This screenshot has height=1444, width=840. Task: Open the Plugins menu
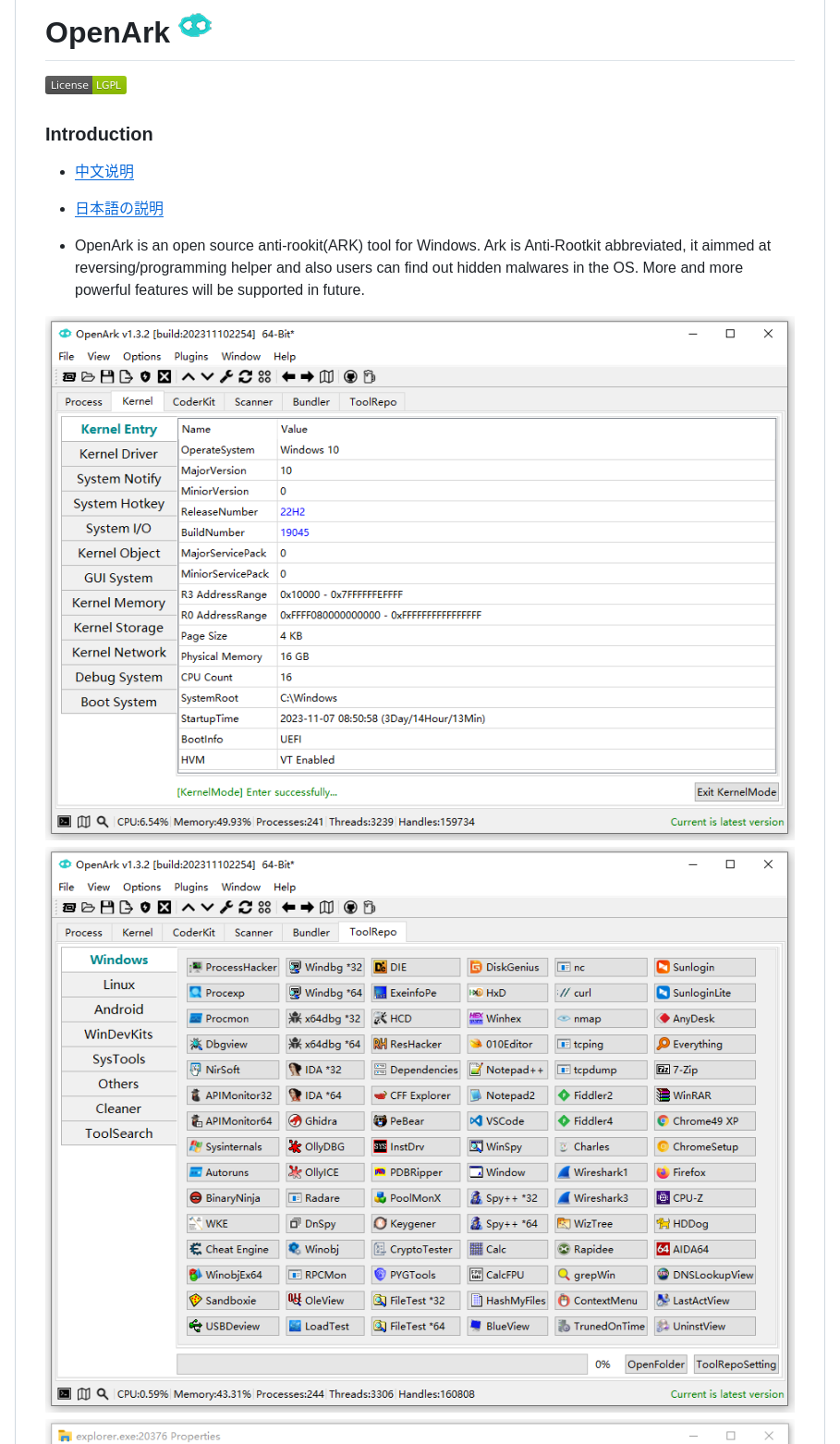190,356
